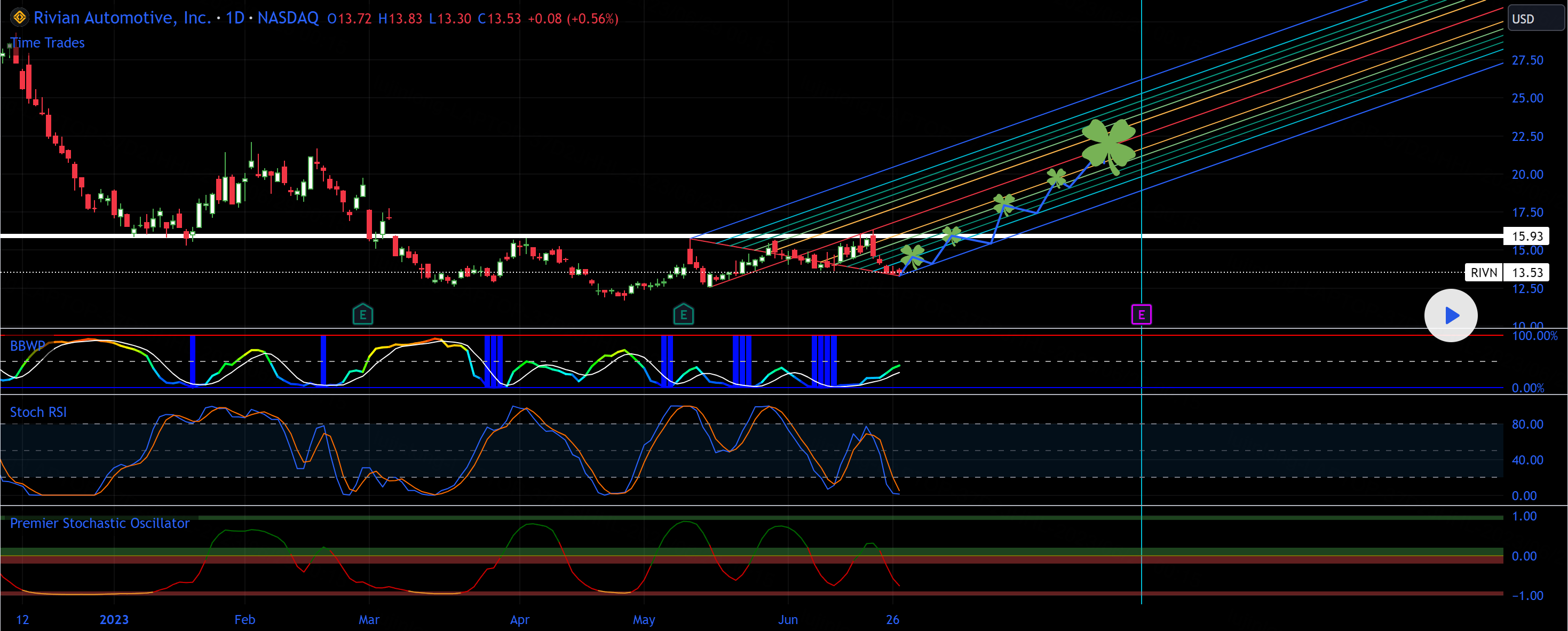The image size is (1568, 631).
Task: Click the NASDAQ exchange label
Action: point(288,18)
